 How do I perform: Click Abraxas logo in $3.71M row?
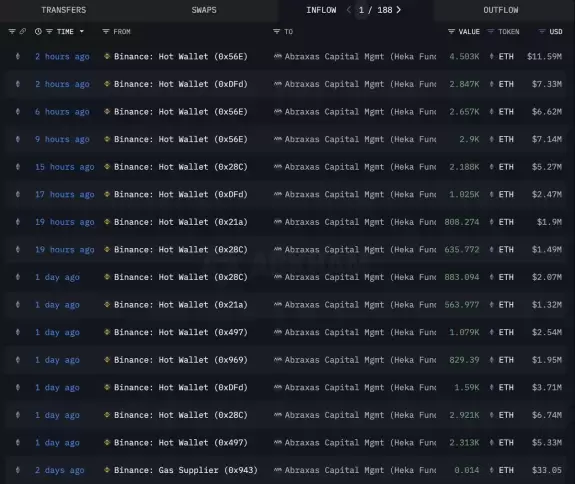tap(278, 388)
